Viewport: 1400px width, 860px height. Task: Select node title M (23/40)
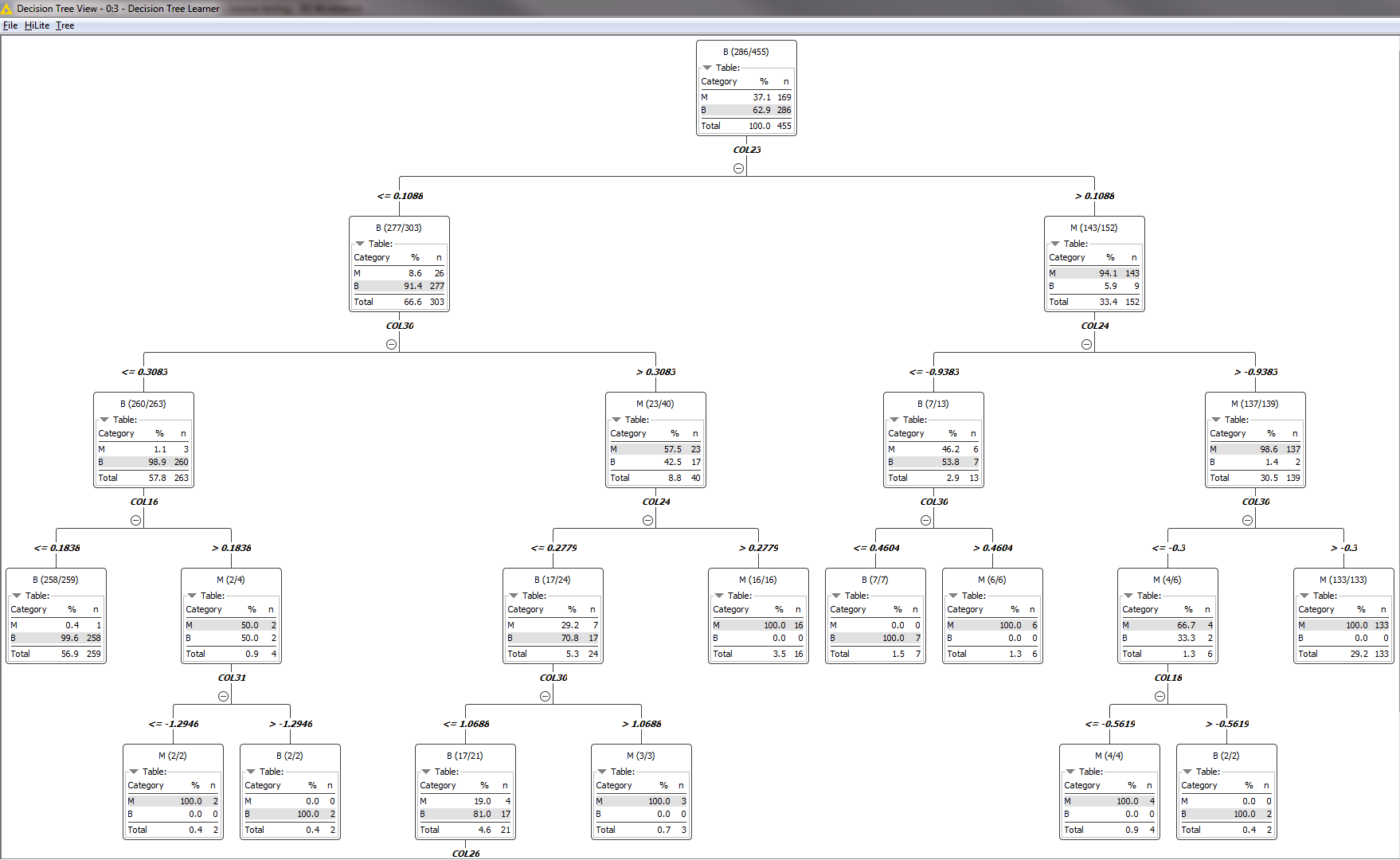[655, 404]
